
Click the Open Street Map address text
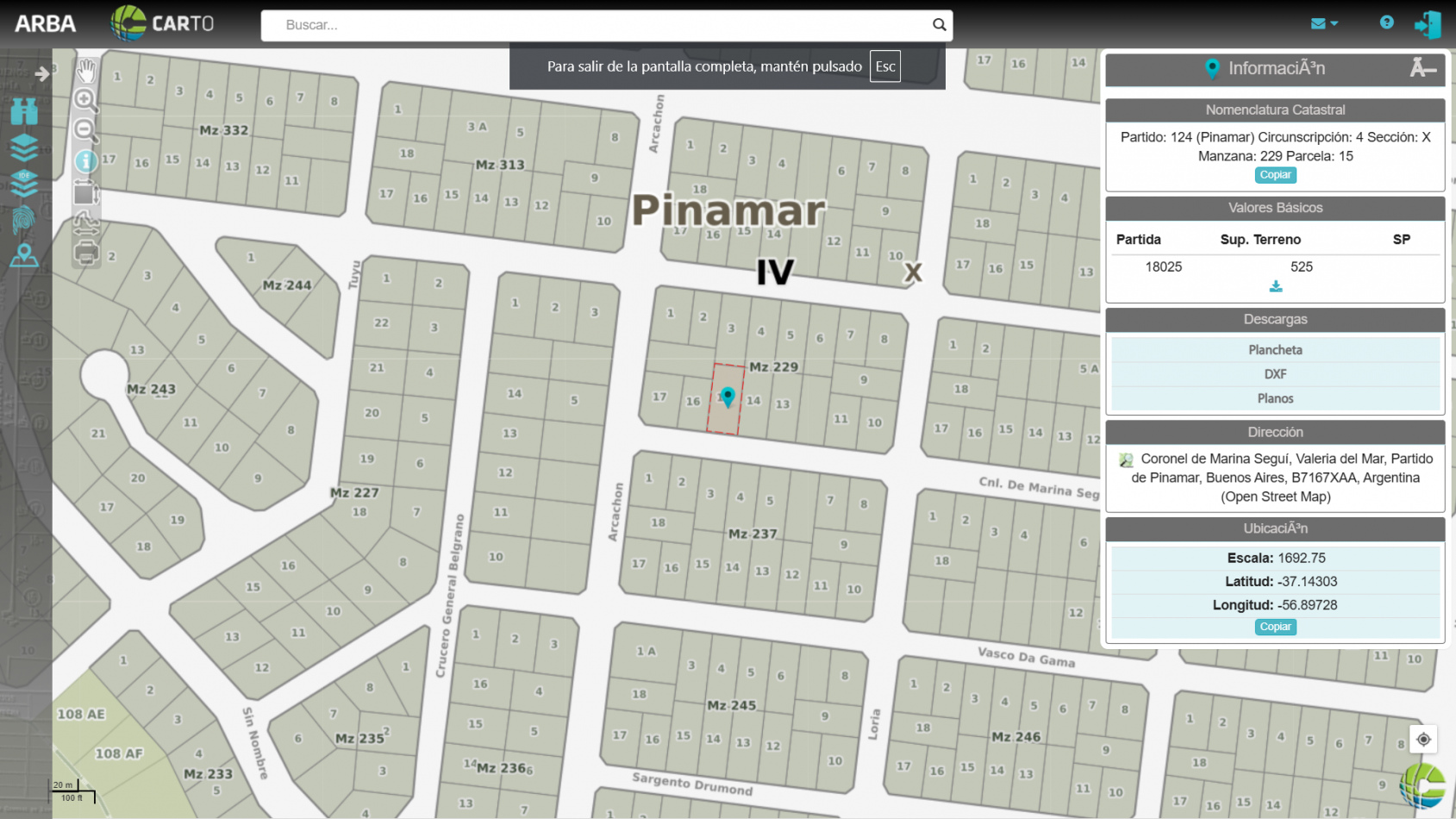(1275, 497)
